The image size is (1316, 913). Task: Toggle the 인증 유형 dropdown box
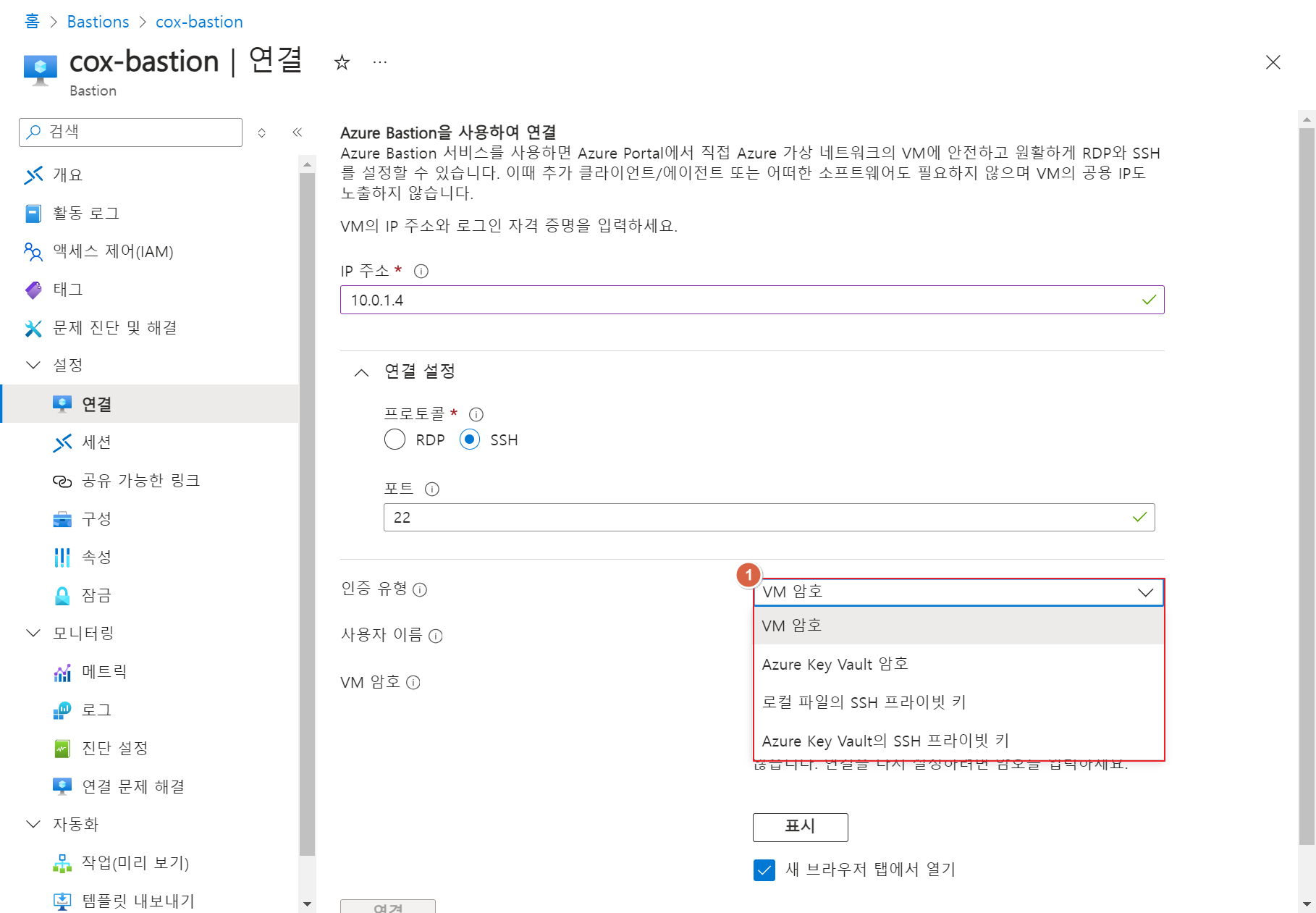(958, 592)
